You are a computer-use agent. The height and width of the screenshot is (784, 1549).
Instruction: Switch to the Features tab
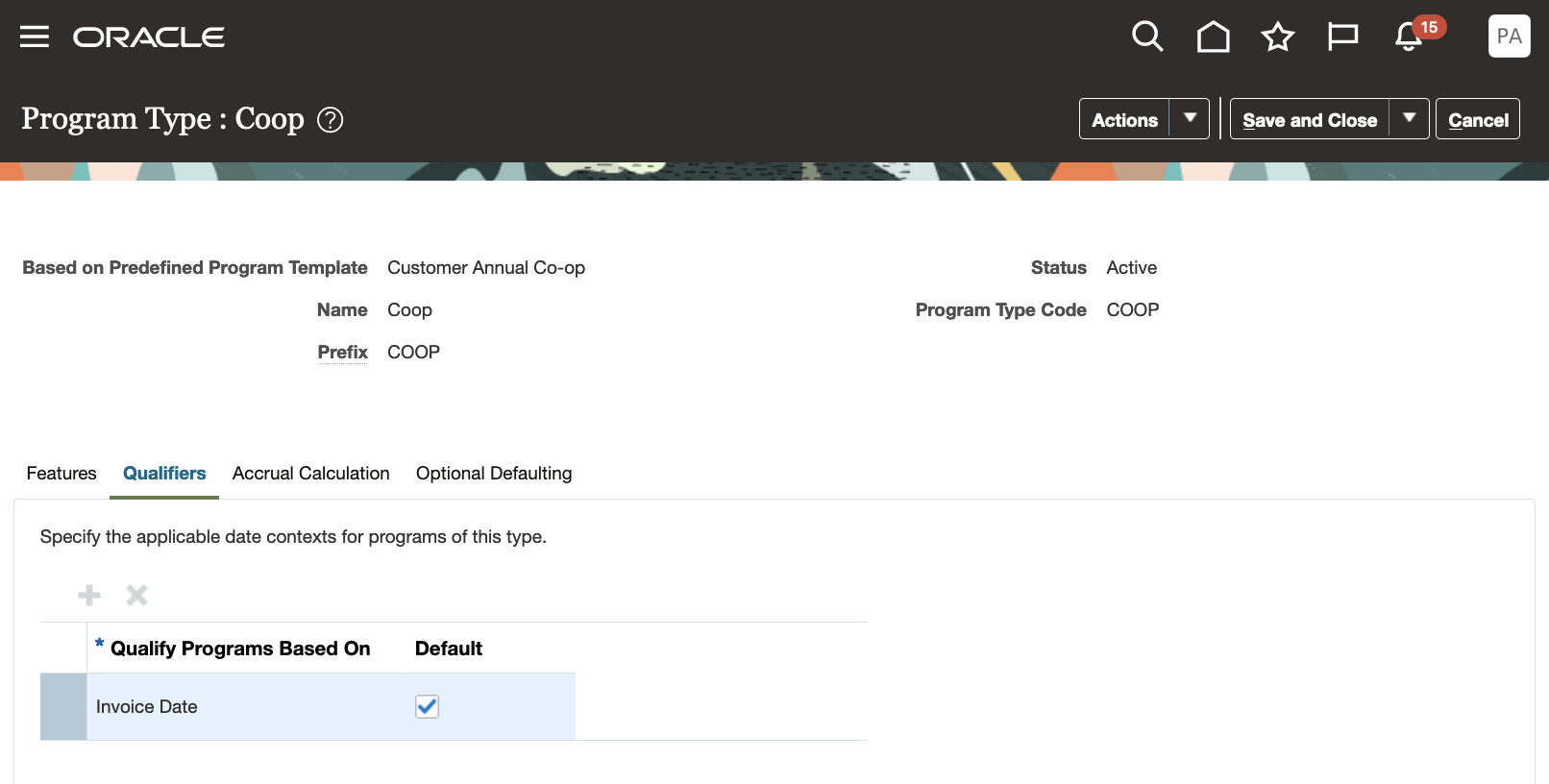click(61, 474)
